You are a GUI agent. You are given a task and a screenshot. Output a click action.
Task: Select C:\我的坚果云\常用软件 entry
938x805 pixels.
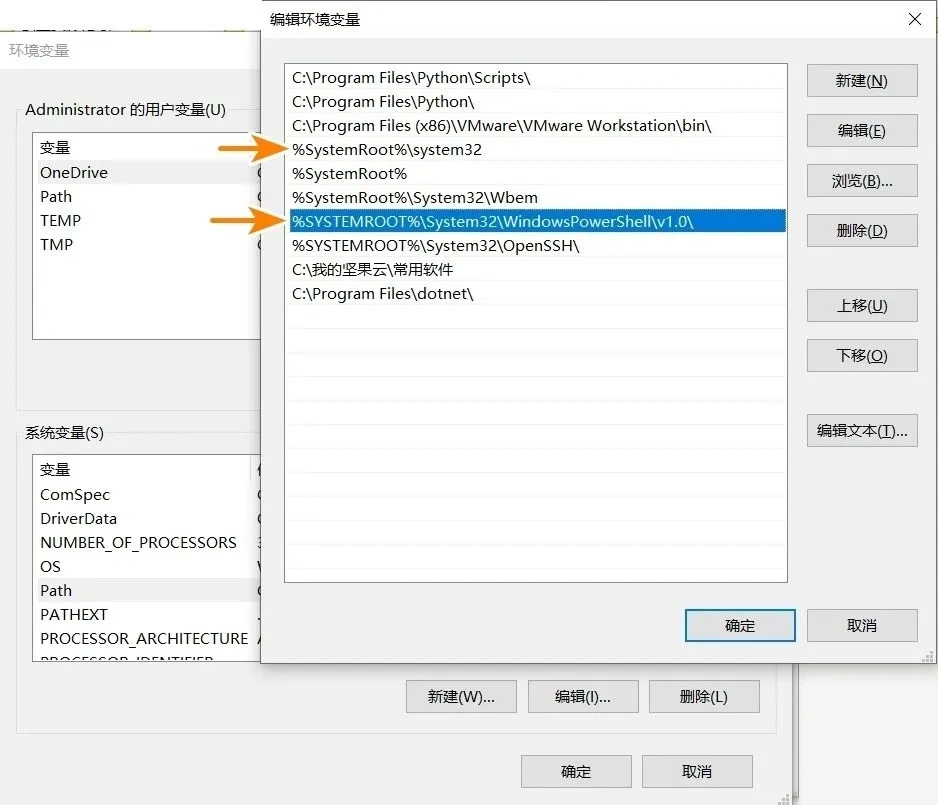pos(537,270)
